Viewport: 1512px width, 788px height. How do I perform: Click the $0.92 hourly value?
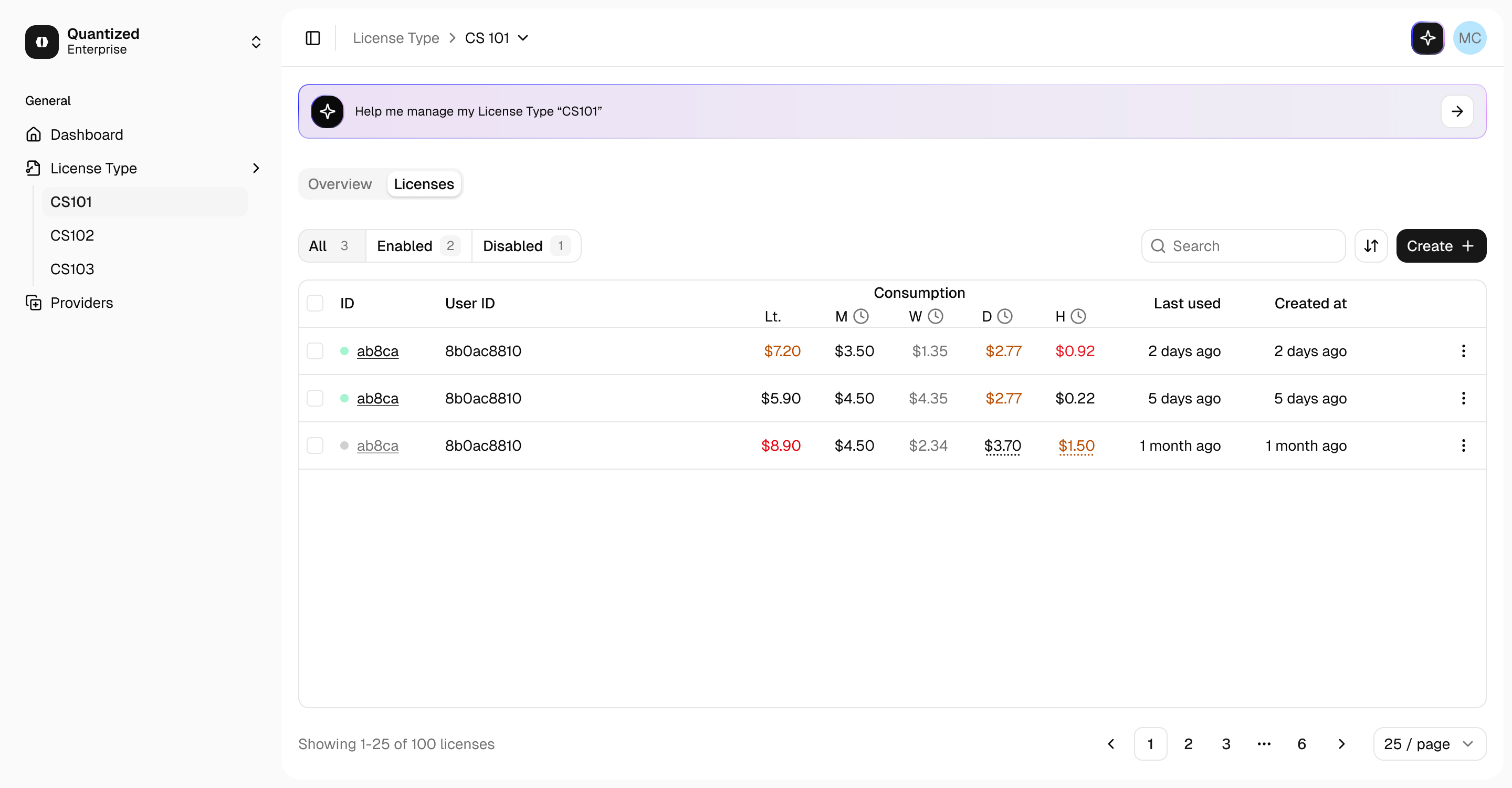pos(1075,351)
